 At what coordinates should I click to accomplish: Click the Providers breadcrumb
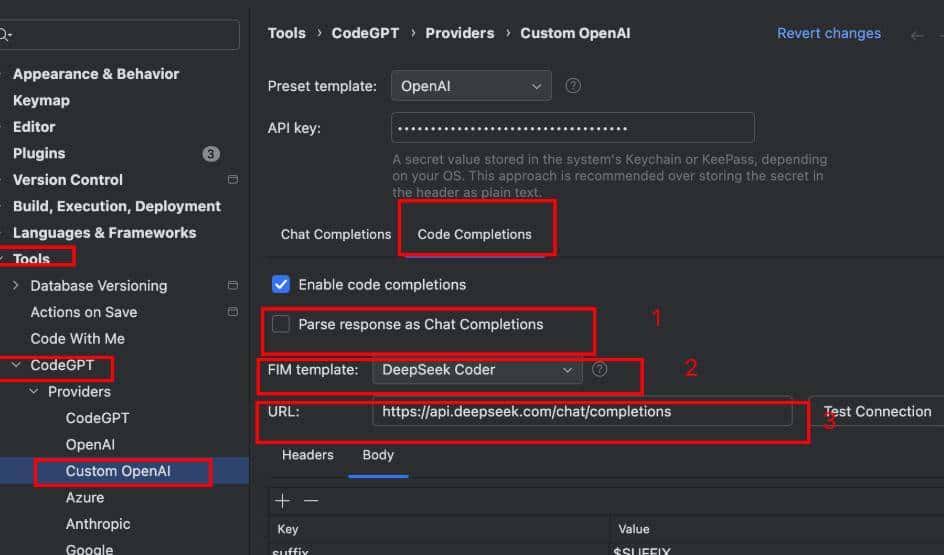[x=459, y=33]
